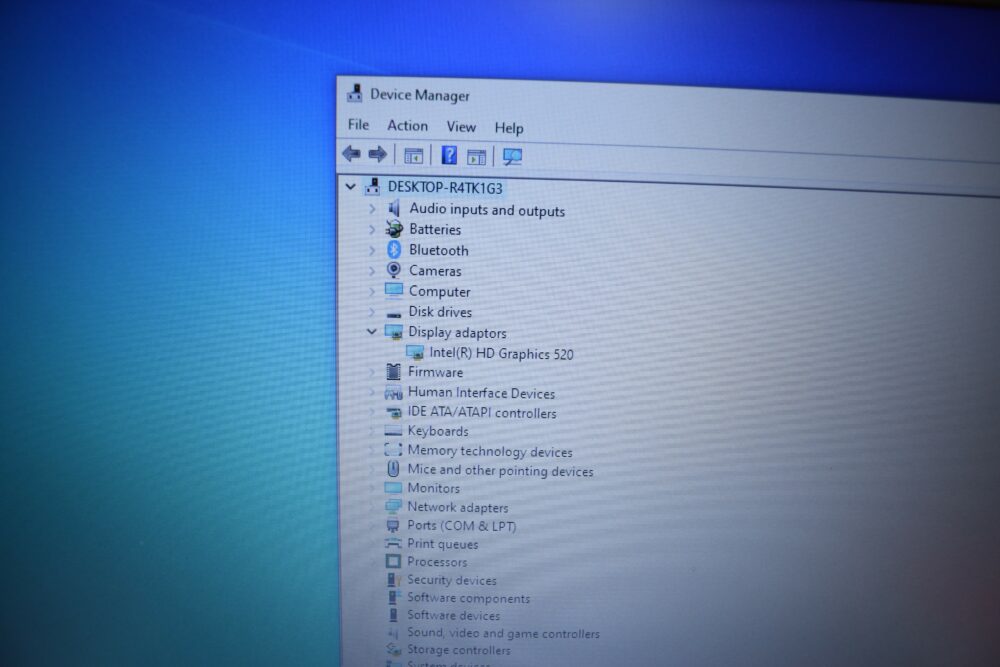Expand the Disk drives category arrow
The width and height of the screenshot is (1000, 667).
[372, 312]
